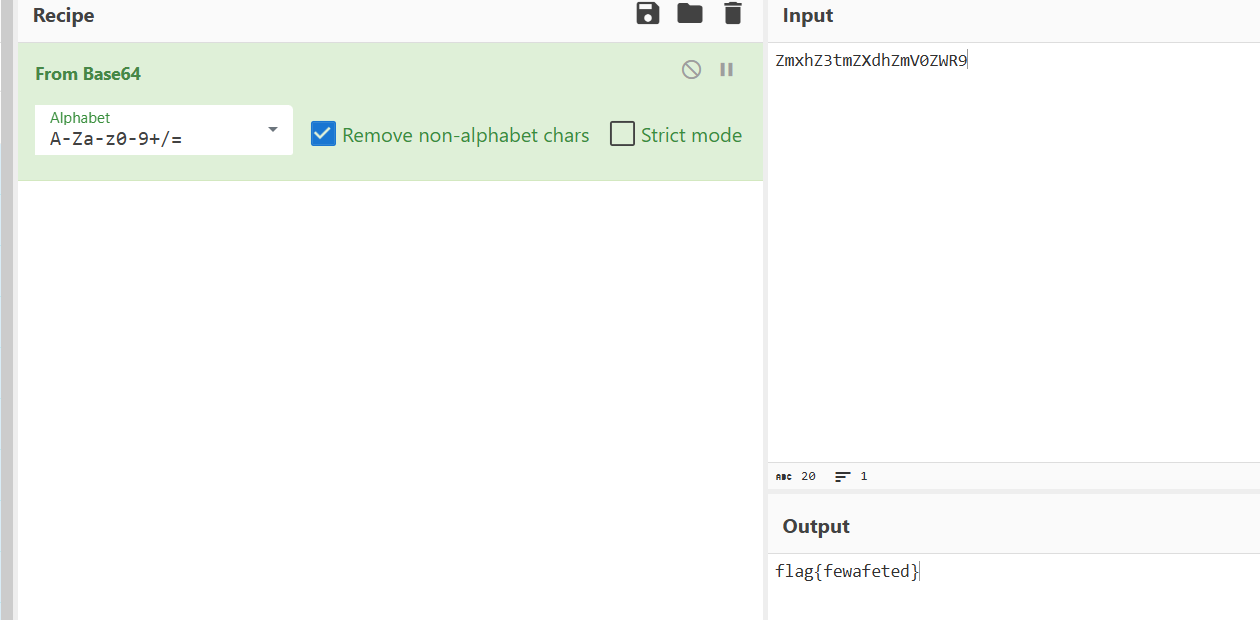The height and width of the screenshot is (620, 1260).
Task: Click the flag{fewafeted} output text
Action: point(847,572)
